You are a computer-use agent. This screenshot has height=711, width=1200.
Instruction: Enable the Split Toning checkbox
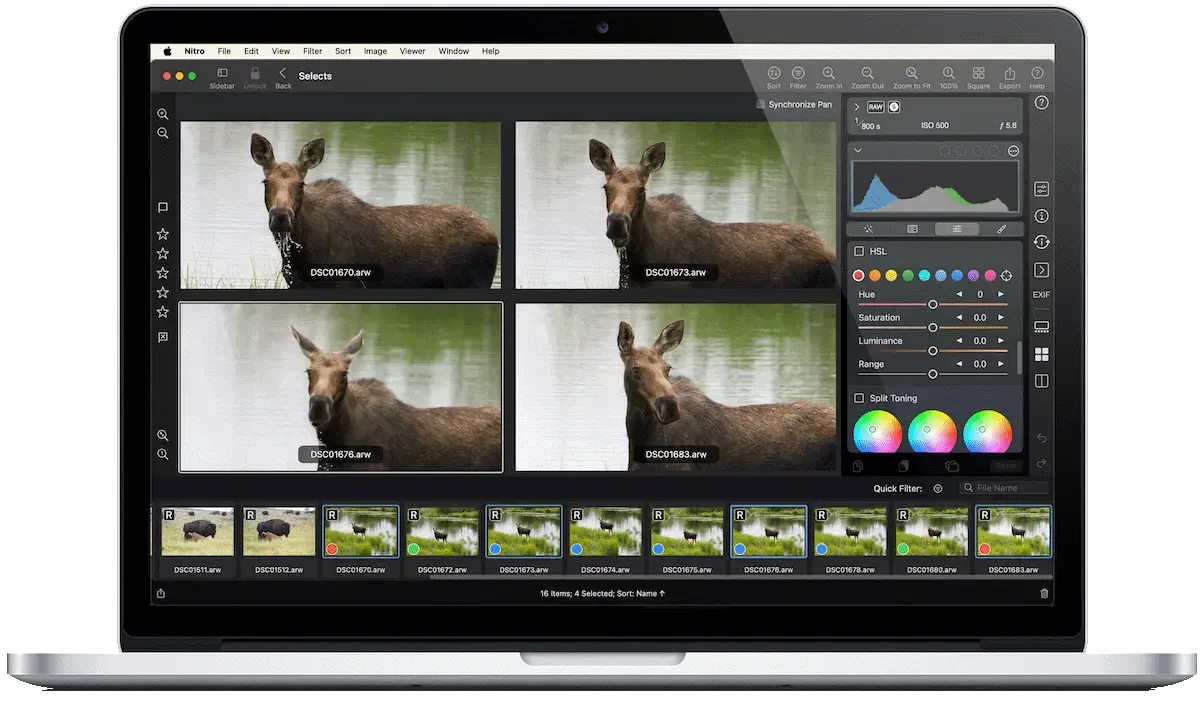pos(857,398)
